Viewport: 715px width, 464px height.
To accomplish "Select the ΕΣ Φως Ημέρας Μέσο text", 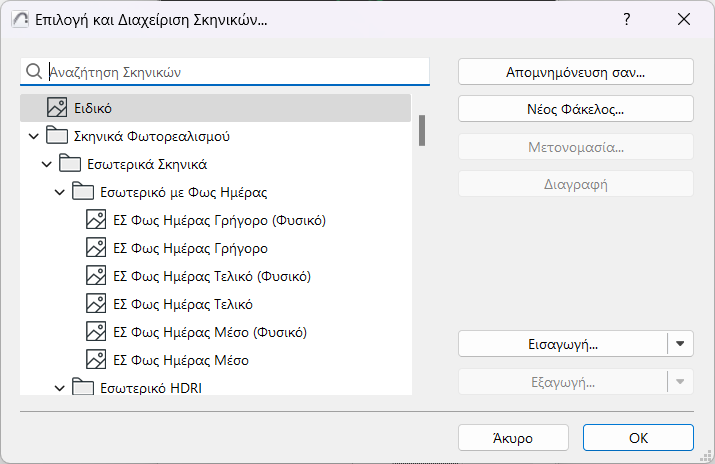I will coord(181,361).
